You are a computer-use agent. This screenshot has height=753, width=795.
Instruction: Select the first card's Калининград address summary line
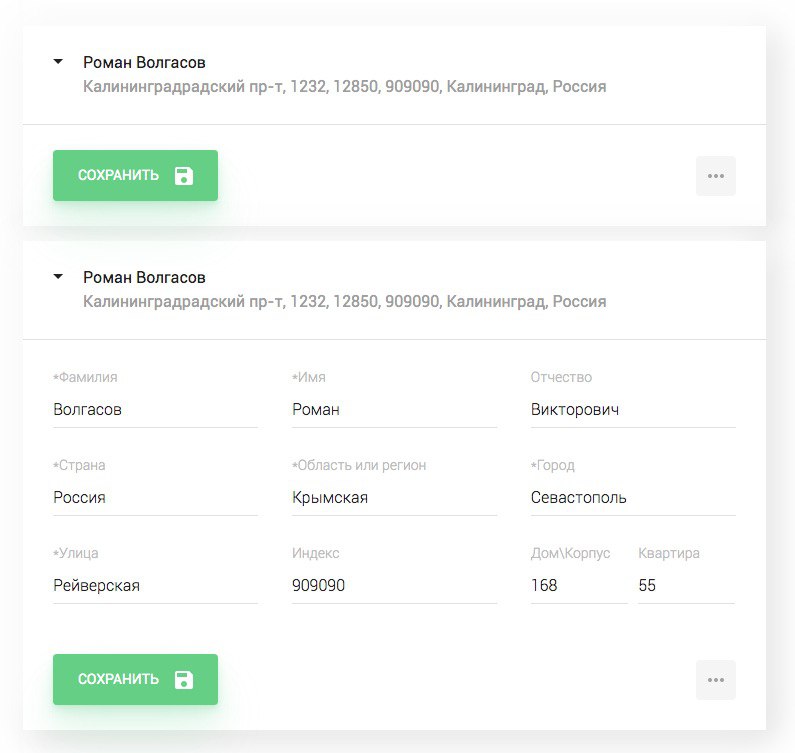point(344,87)
